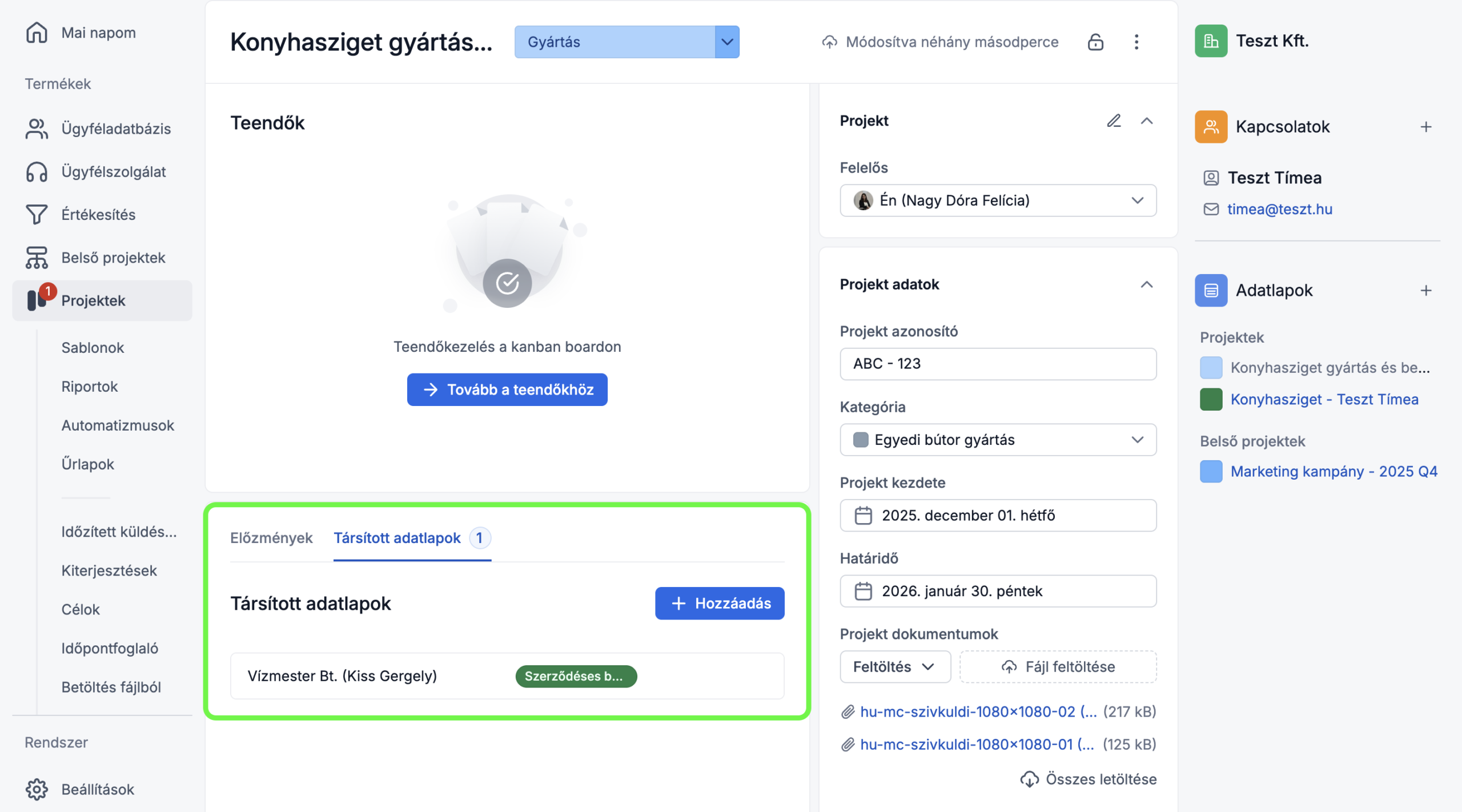Expand the Felelős assignee dropdown

tap(1137, 200)
